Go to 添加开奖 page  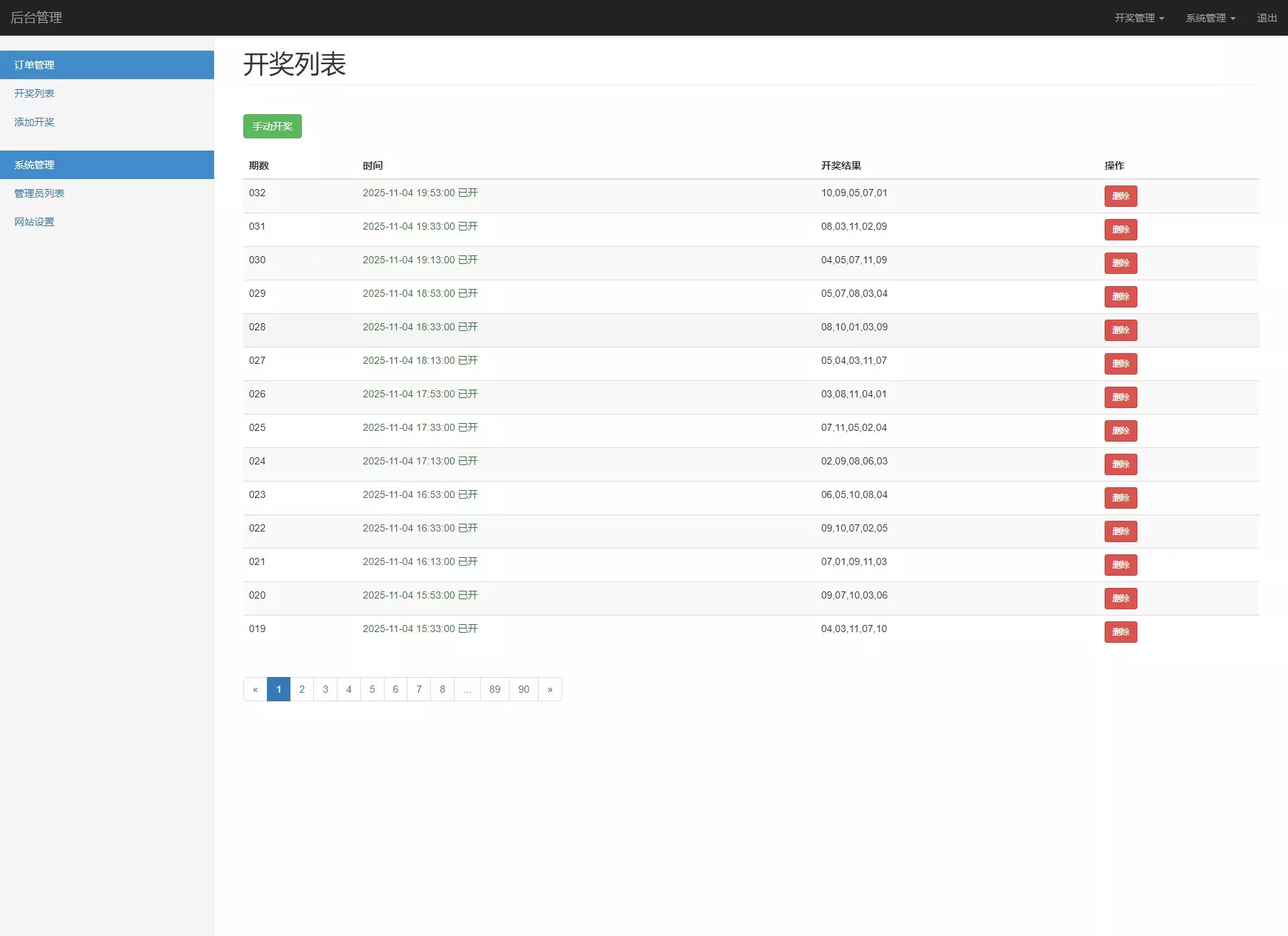[33, 122]
